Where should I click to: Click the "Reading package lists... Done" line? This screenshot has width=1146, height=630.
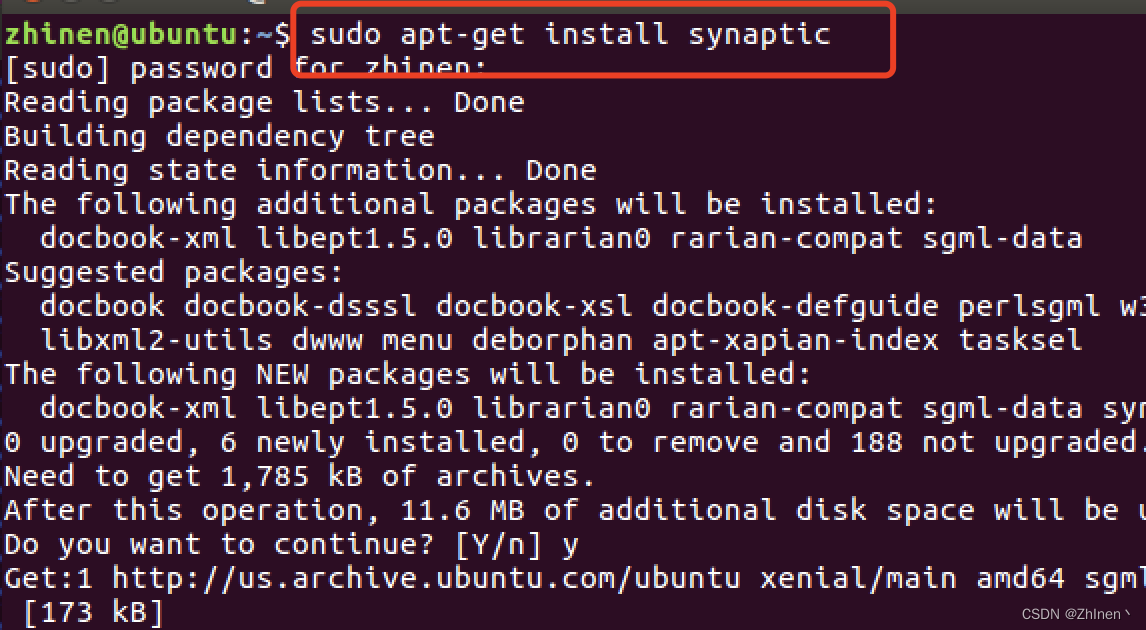264,103
